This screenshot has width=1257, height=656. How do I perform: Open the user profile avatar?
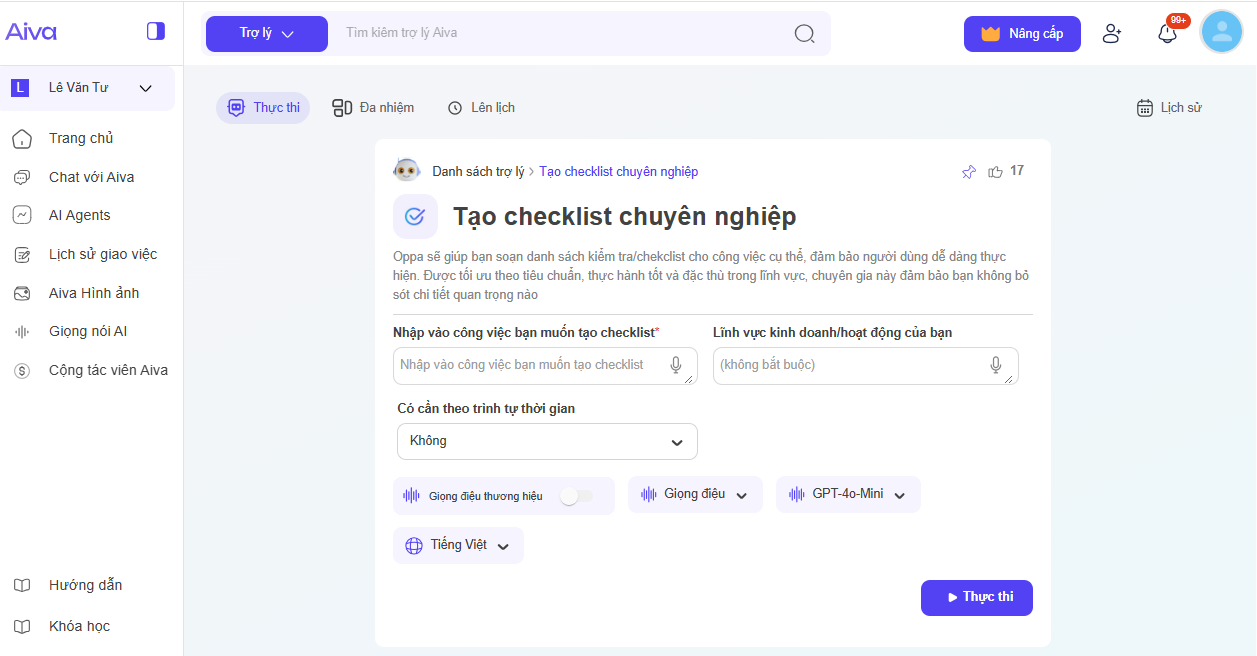pos(1221,32)
